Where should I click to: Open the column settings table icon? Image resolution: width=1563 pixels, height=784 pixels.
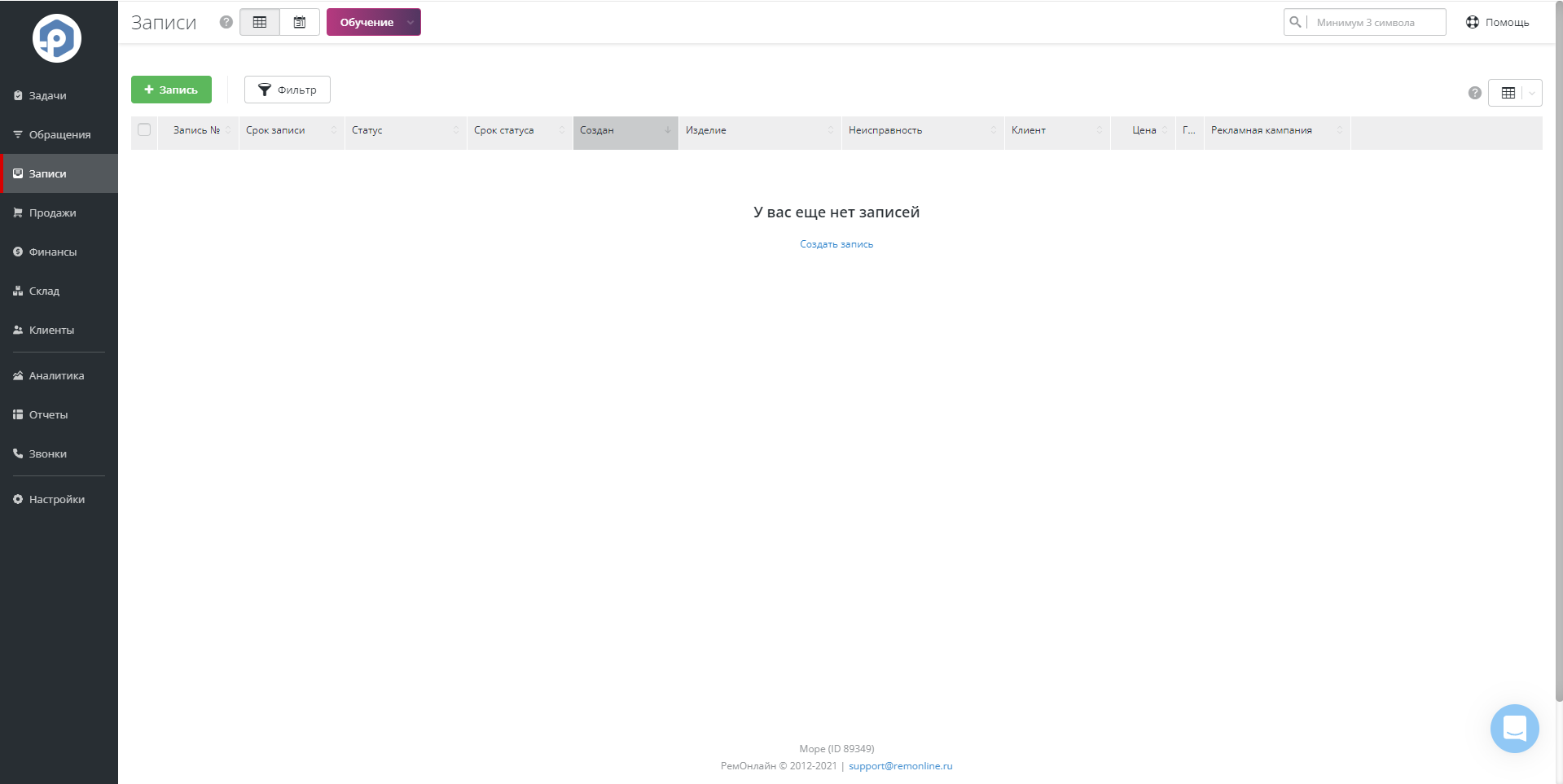1508,93
